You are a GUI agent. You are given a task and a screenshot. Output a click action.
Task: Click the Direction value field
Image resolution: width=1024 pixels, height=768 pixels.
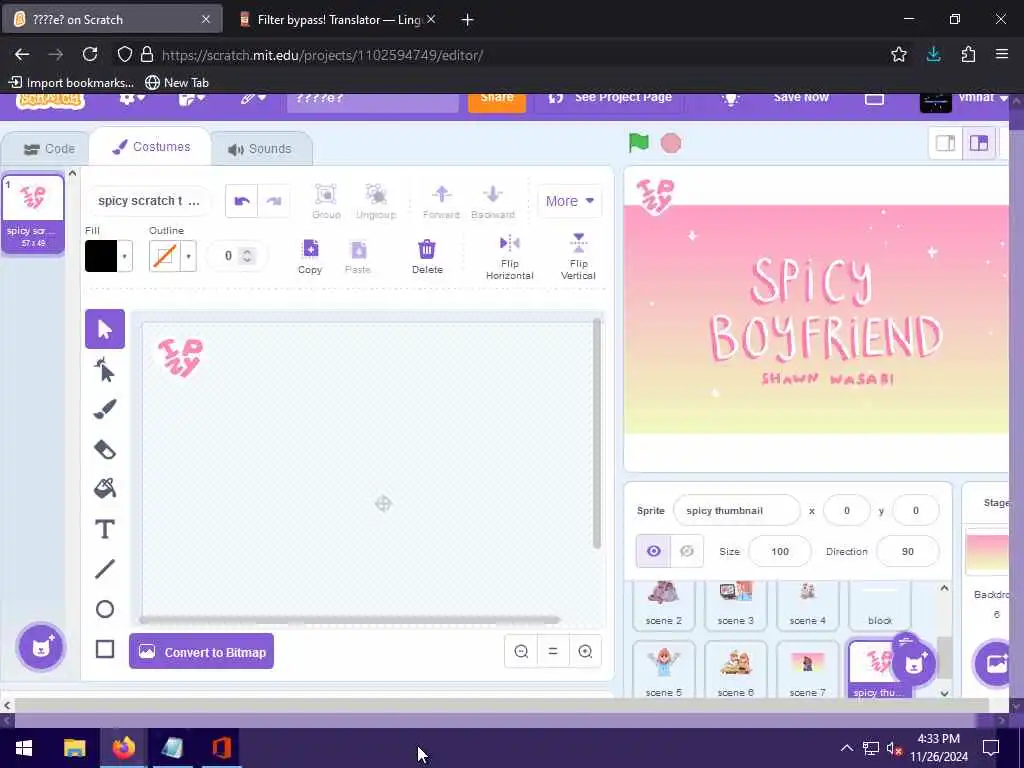pos(907,551)
